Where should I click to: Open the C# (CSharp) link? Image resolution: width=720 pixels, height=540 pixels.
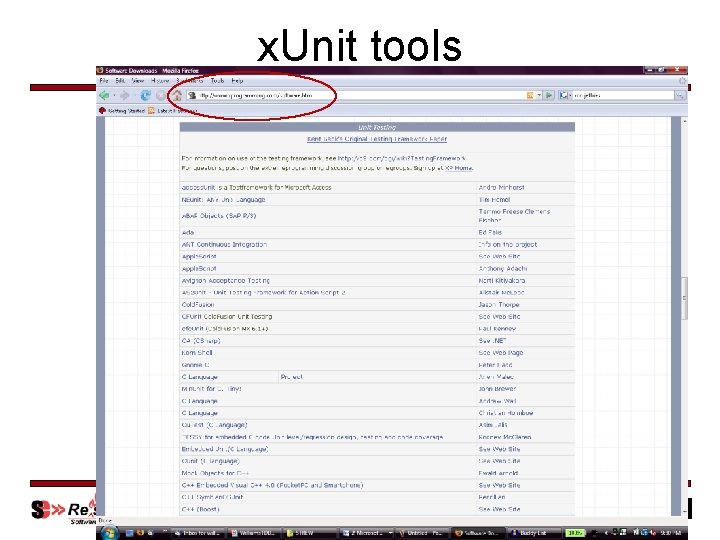pyautogui.click(x=201, y=341)
